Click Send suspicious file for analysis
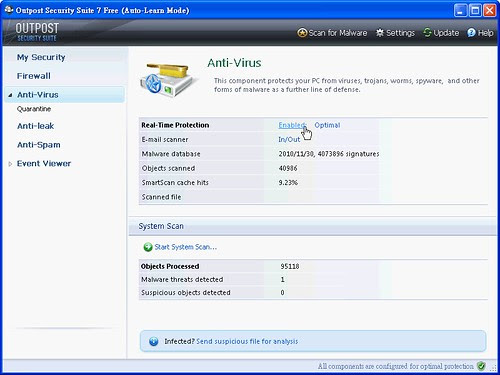The height and width of the screenshot is (375, 500). 247,341
